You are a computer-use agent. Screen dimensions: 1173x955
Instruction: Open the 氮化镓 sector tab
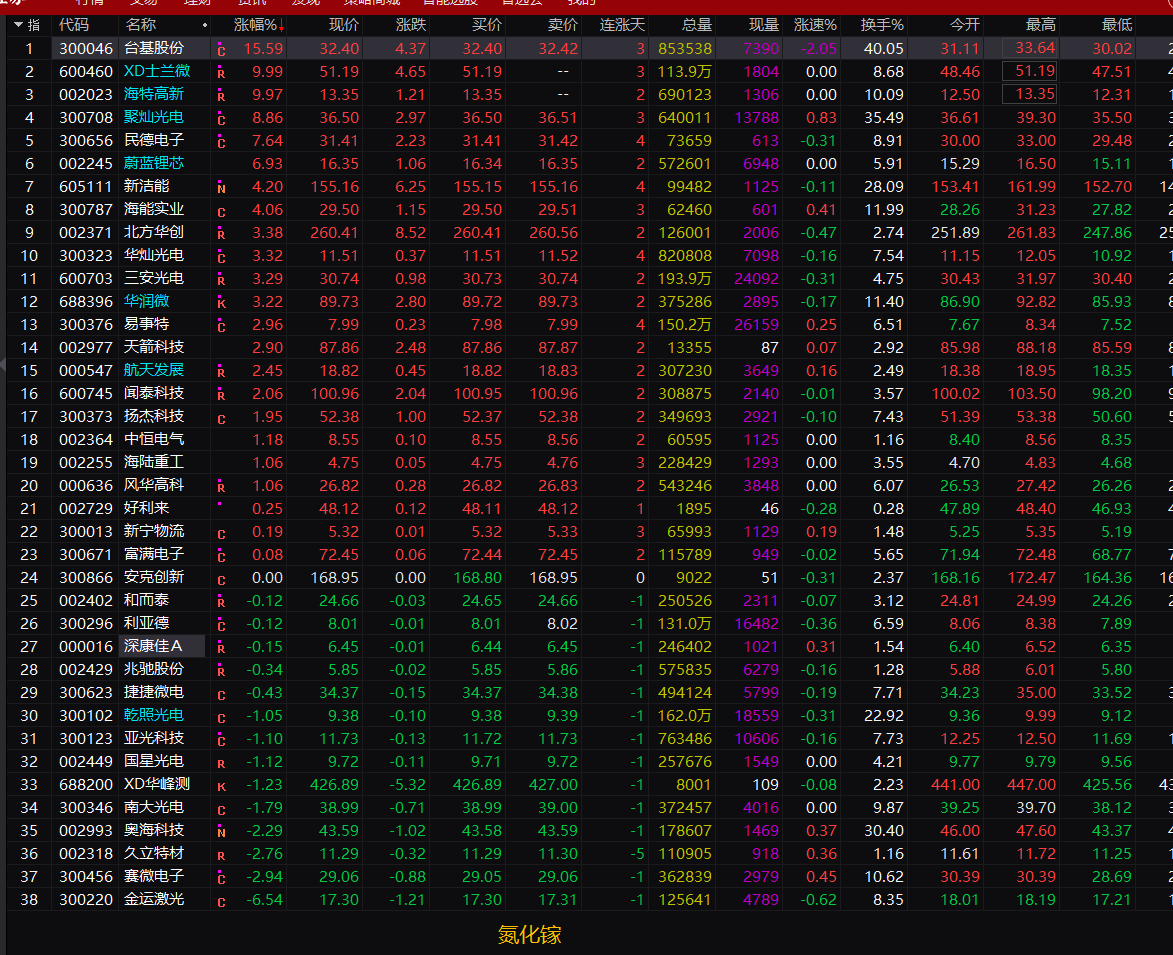[x=529, y=935]
